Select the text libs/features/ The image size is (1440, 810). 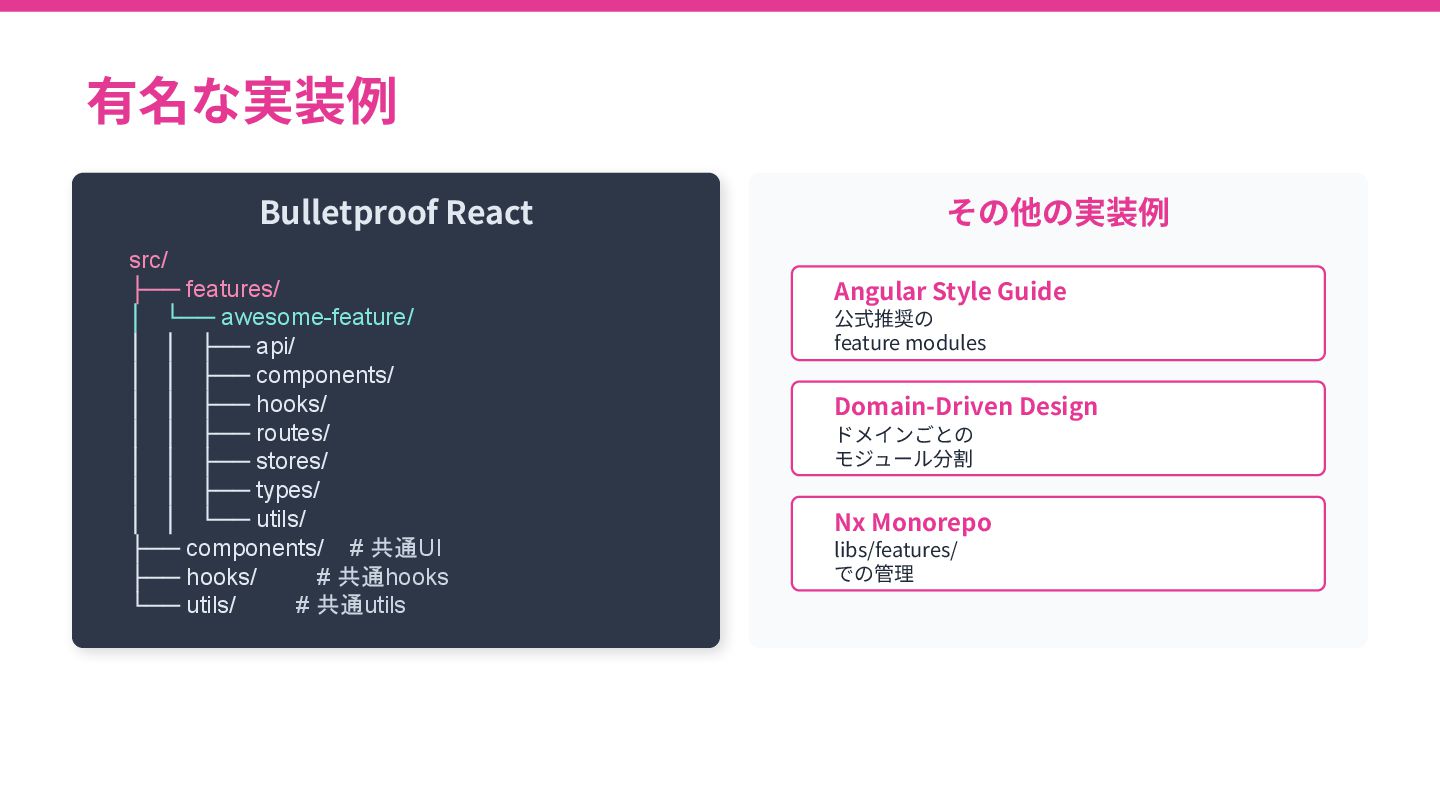896,550
